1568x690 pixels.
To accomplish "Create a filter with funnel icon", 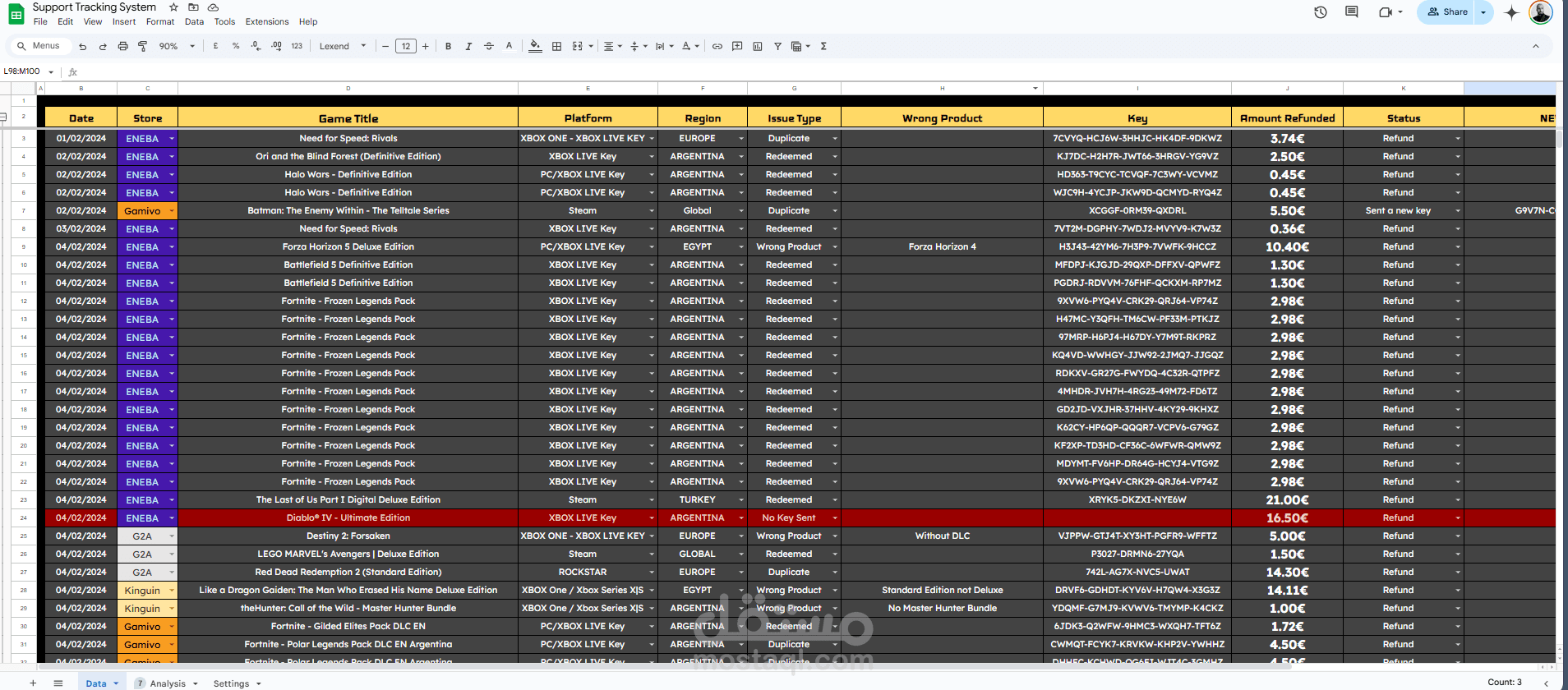I will tap(777, 46).
